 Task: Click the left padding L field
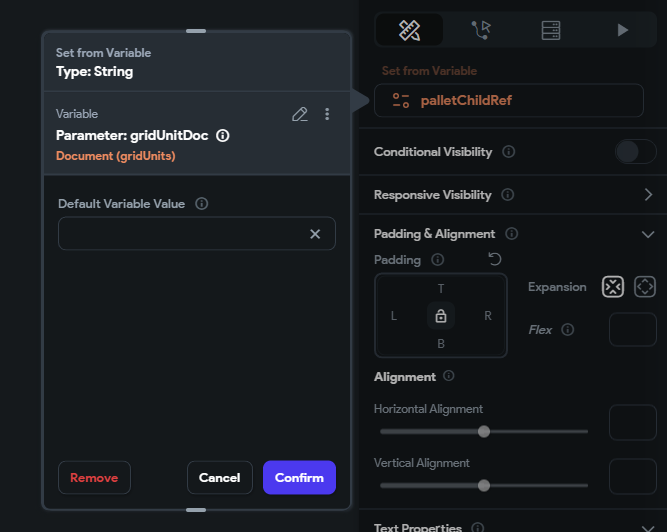393,316
